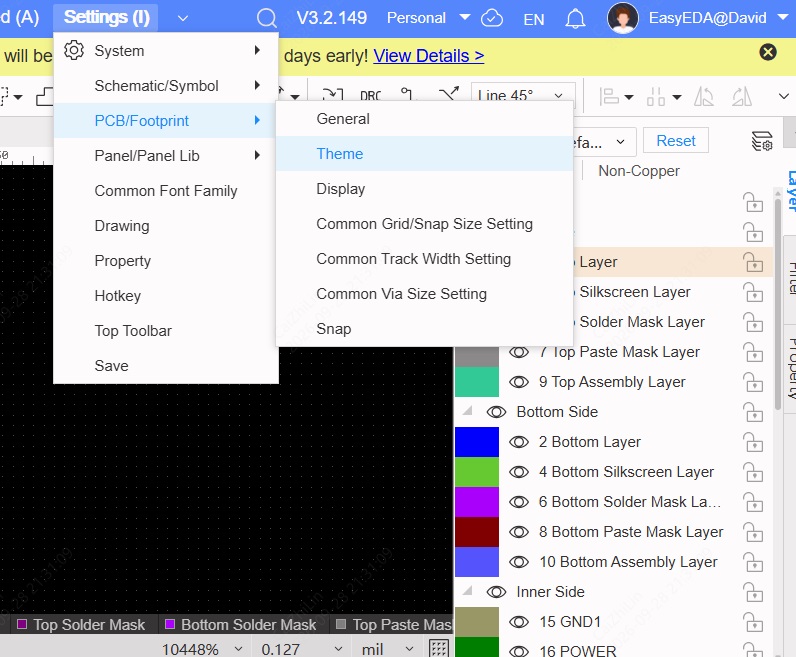This screenshot has height=657, width=796.
Task: Open General under PCB/Footprint
Action: click(424, 118)
